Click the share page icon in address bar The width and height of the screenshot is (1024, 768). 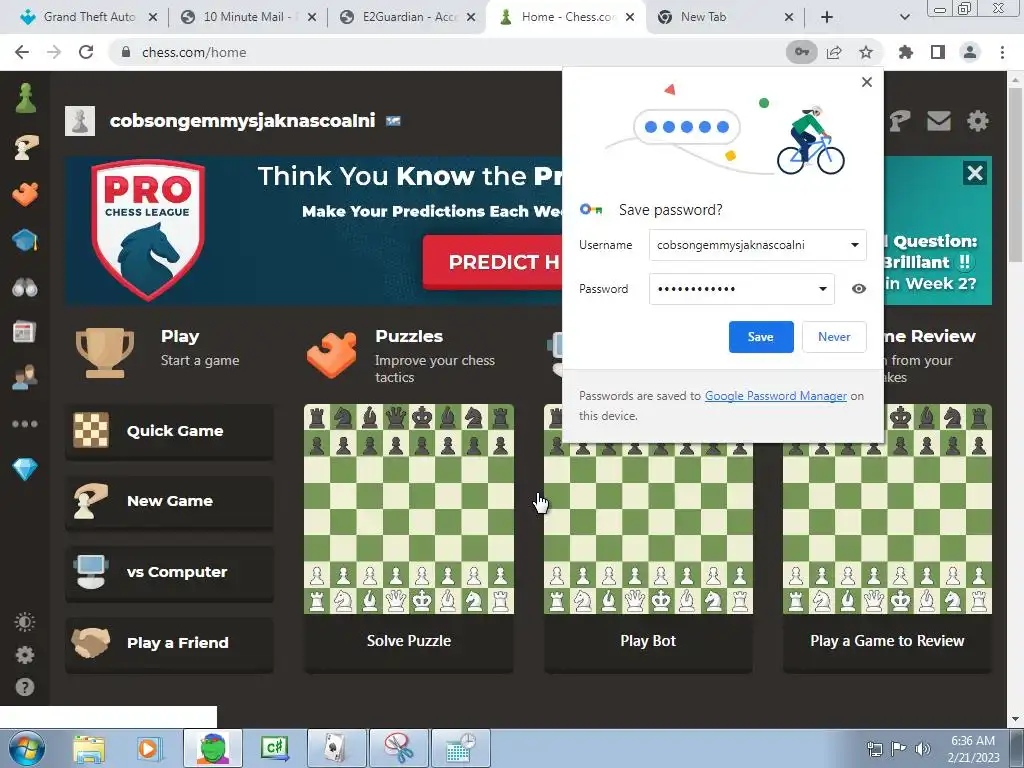click(834, 52)
